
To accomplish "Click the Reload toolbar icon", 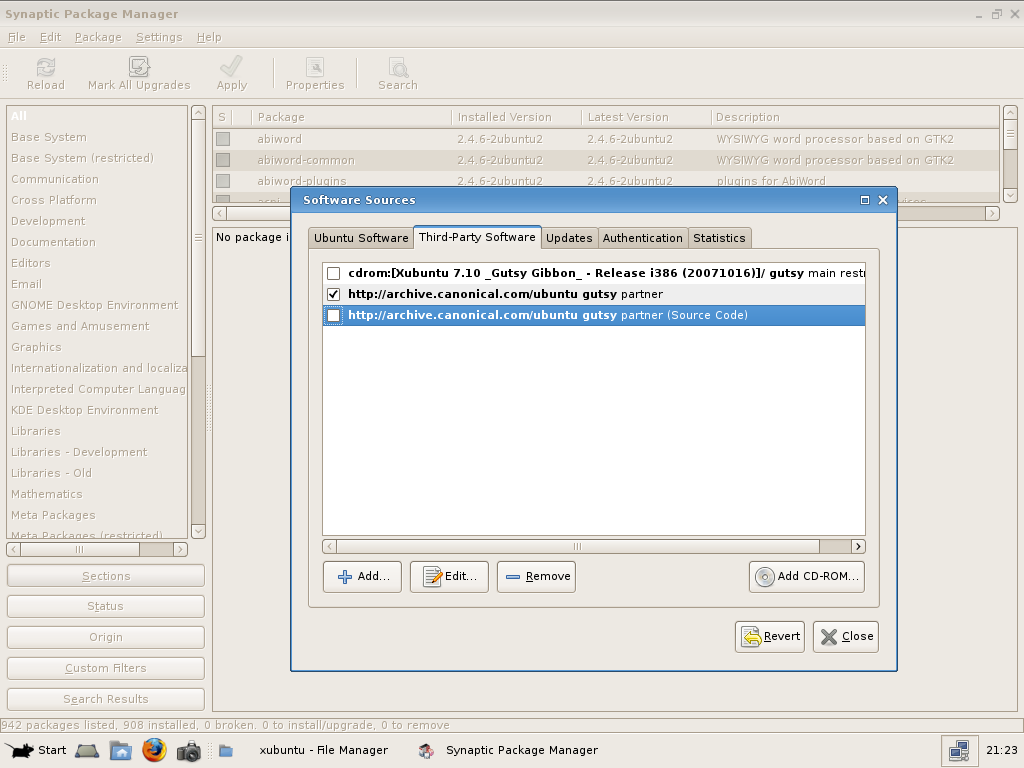I will click(46, 67).
